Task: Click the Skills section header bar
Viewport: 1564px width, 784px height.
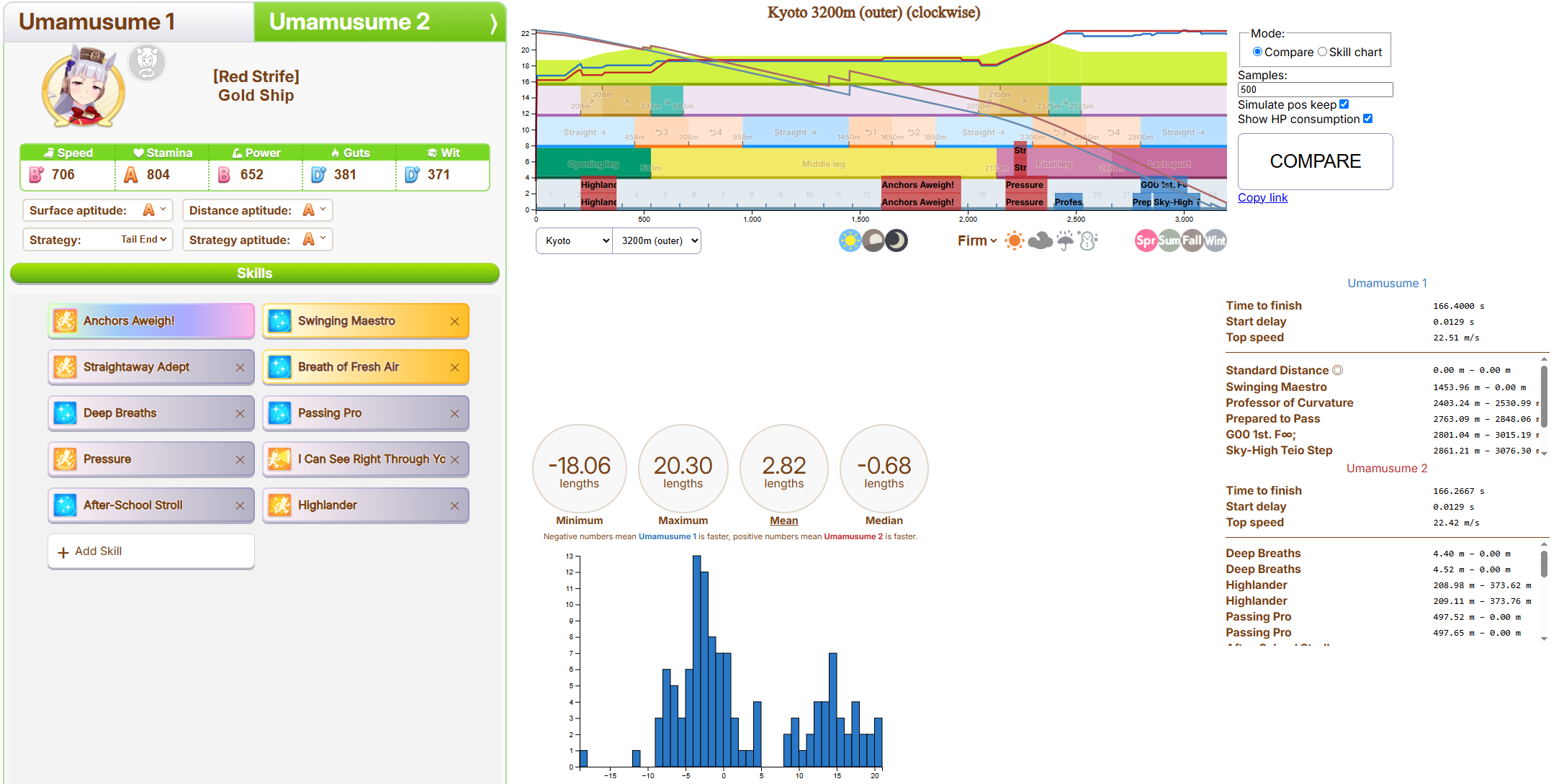Action: click(x=255, y=273)
